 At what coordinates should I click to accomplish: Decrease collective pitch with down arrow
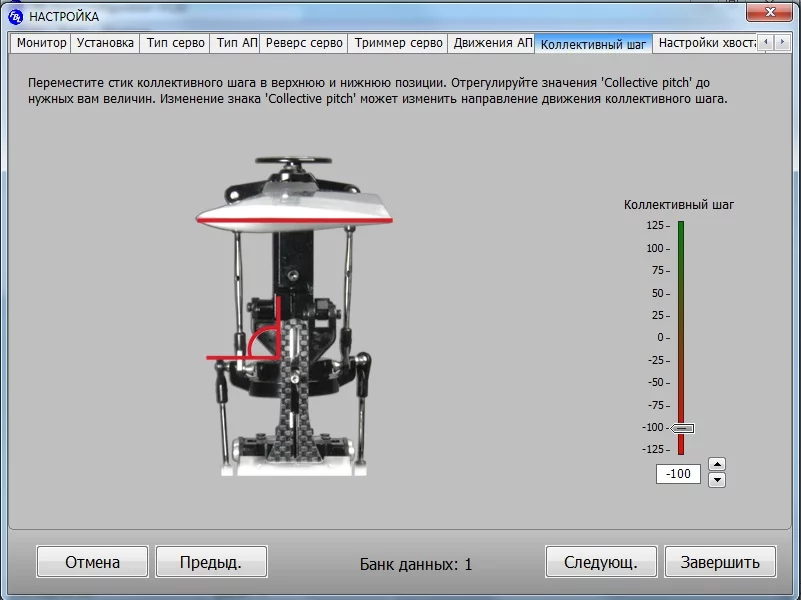click(x=716, y=480)
